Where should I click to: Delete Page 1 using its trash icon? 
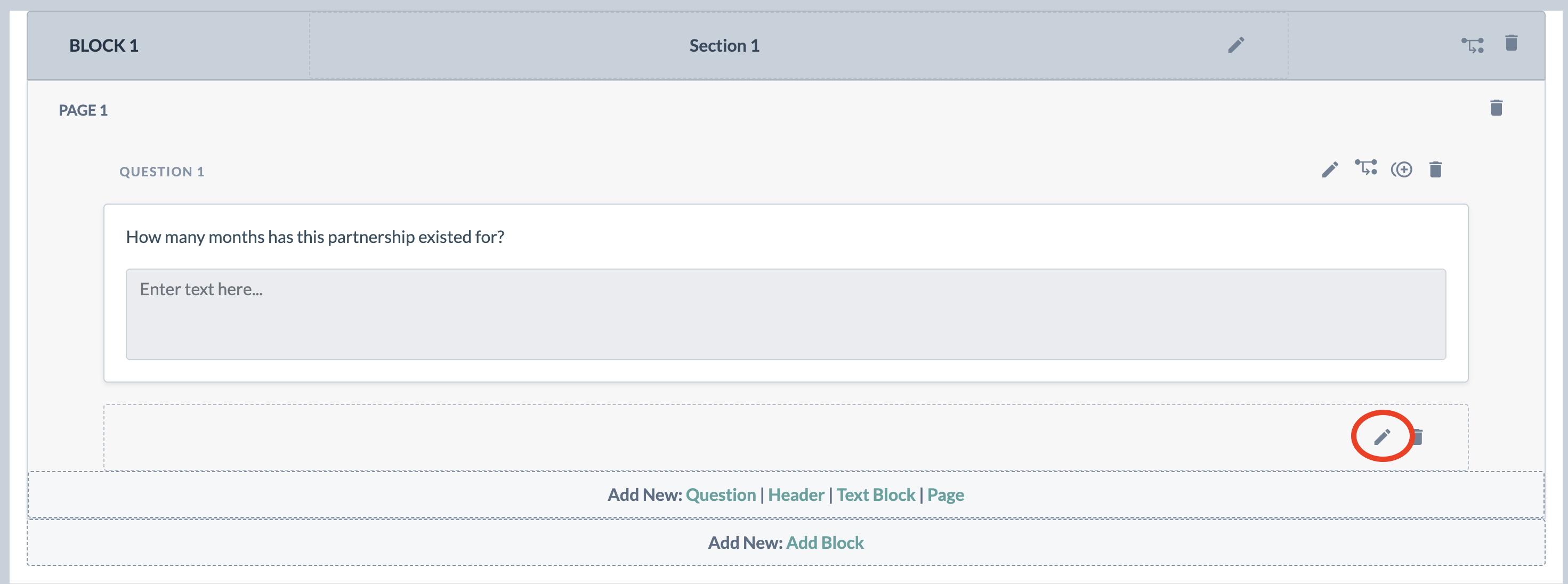coord(1496,108)
